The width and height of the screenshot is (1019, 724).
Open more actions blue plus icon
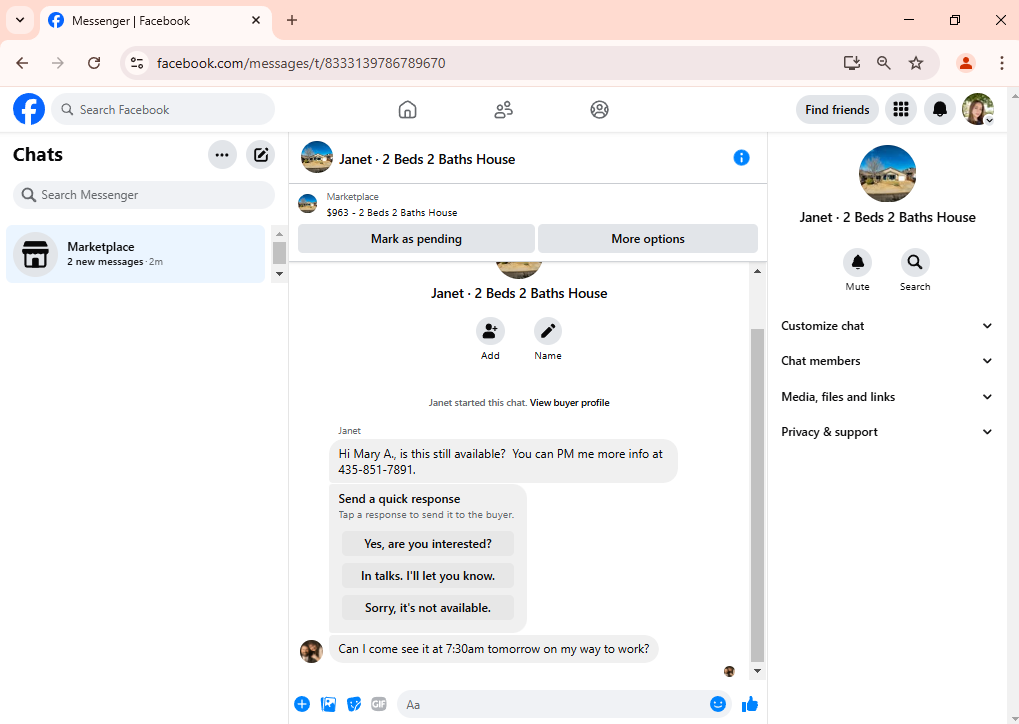pos(302,704)
